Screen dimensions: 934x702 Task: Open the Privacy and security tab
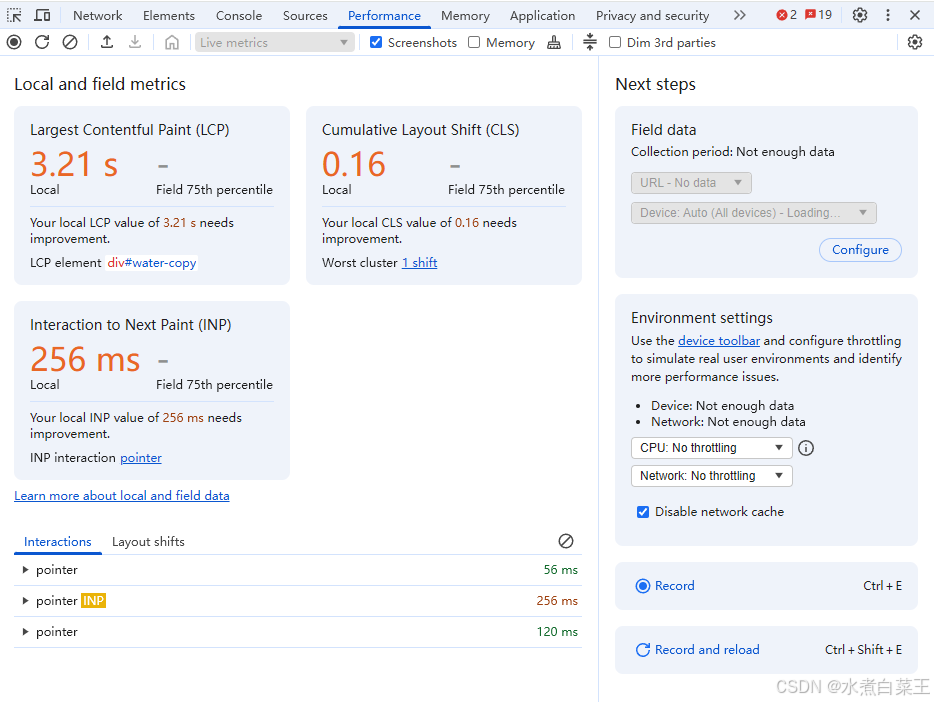tap(652, 15)
